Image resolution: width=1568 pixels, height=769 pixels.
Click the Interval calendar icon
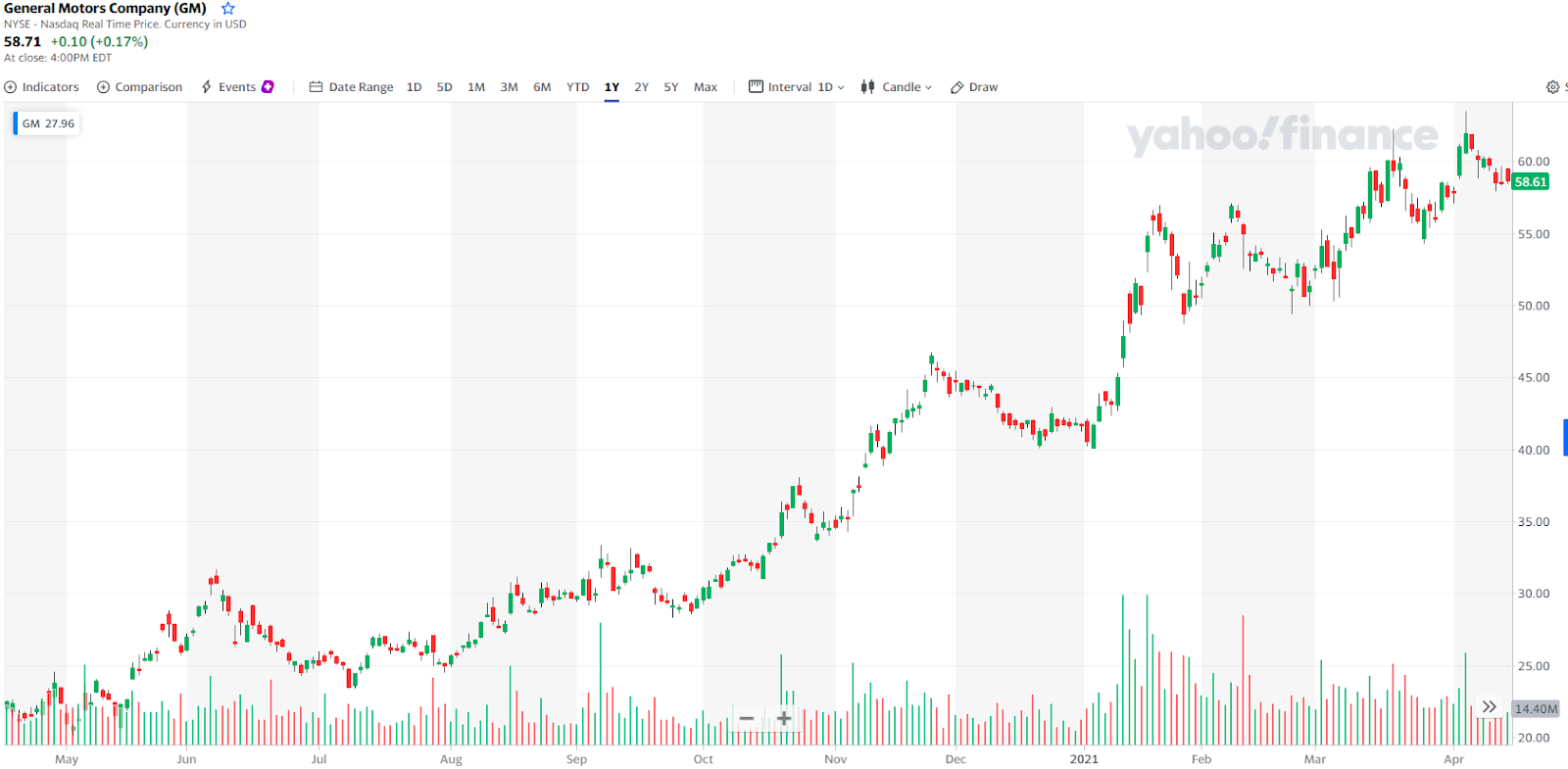[756, 86]
